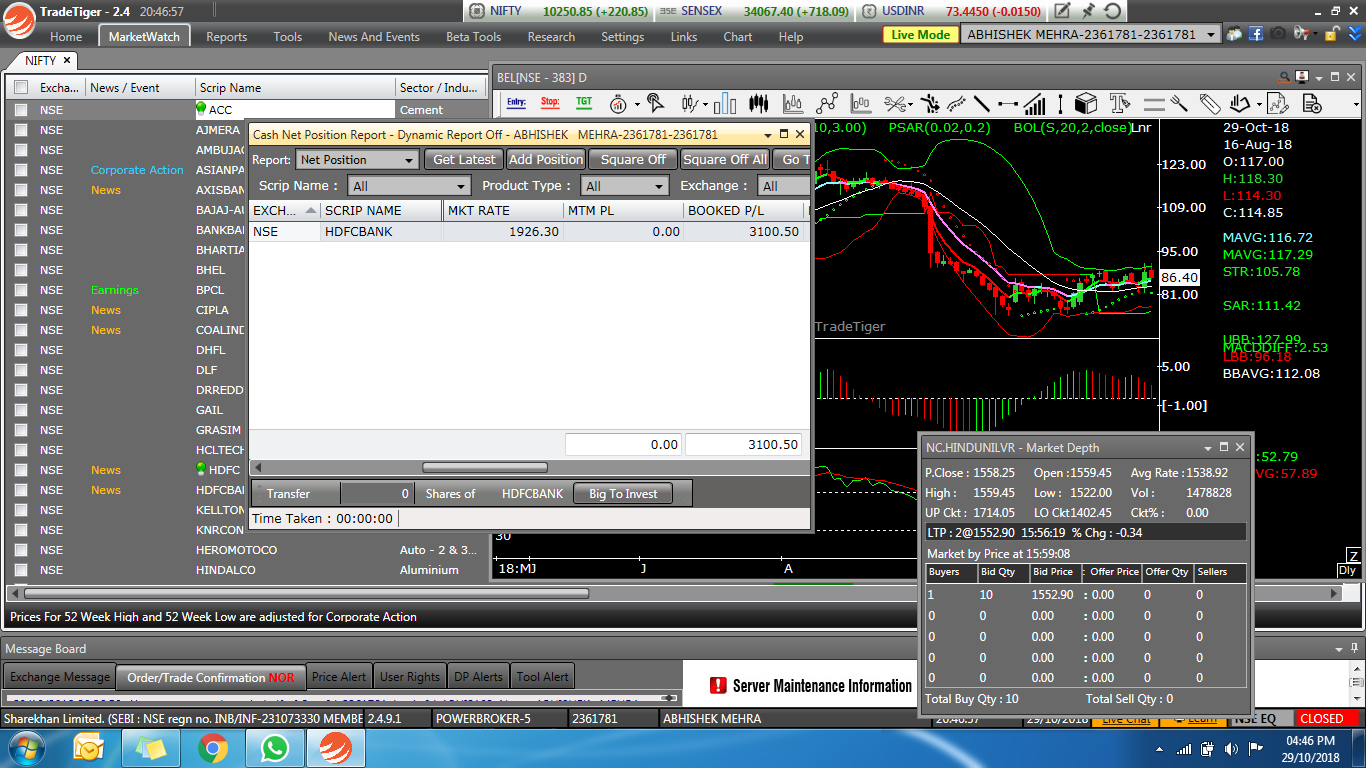Open the News And Events menu
This screenshot has height=768, width=1366.
374,36
